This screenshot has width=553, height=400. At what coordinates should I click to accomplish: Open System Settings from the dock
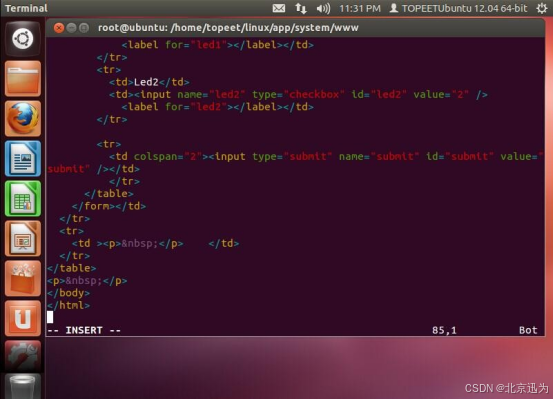pyautogui.click(x=23, y=357)
